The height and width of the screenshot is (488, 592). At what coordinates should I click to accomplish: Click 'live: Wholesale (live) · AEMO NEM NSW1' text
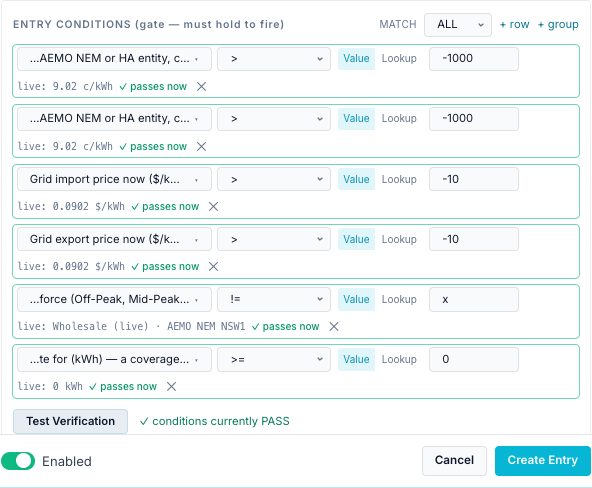click(x=131, y=326)
